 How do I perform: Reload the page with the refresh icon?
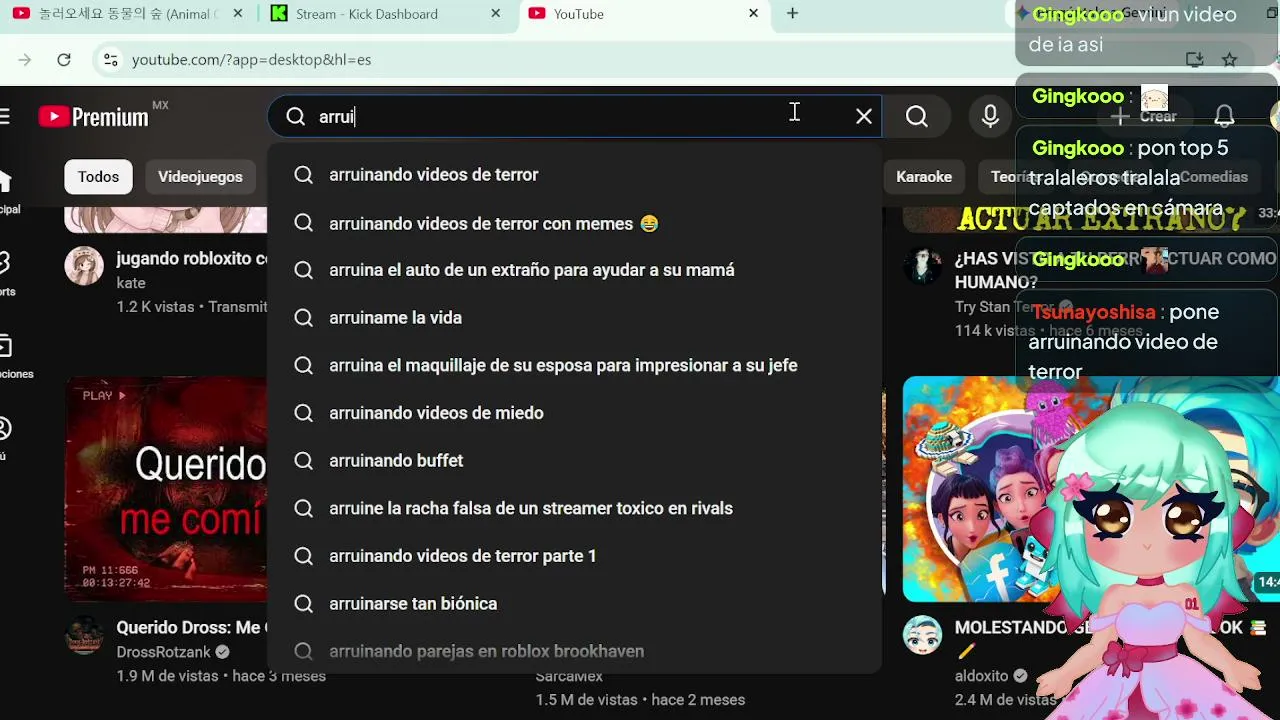pos(64,60)
